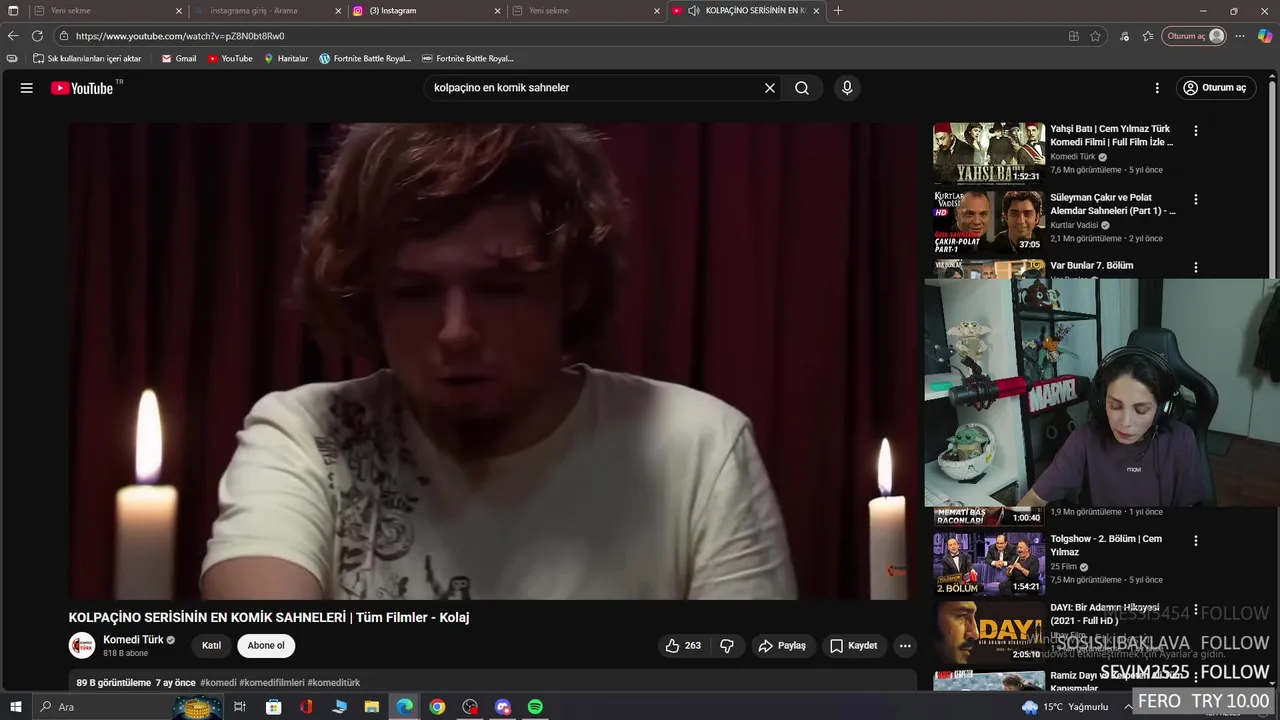This screenshot has height=720, width=1280.
Task: Open Komedi Türk channel name link
Action: 133,640
